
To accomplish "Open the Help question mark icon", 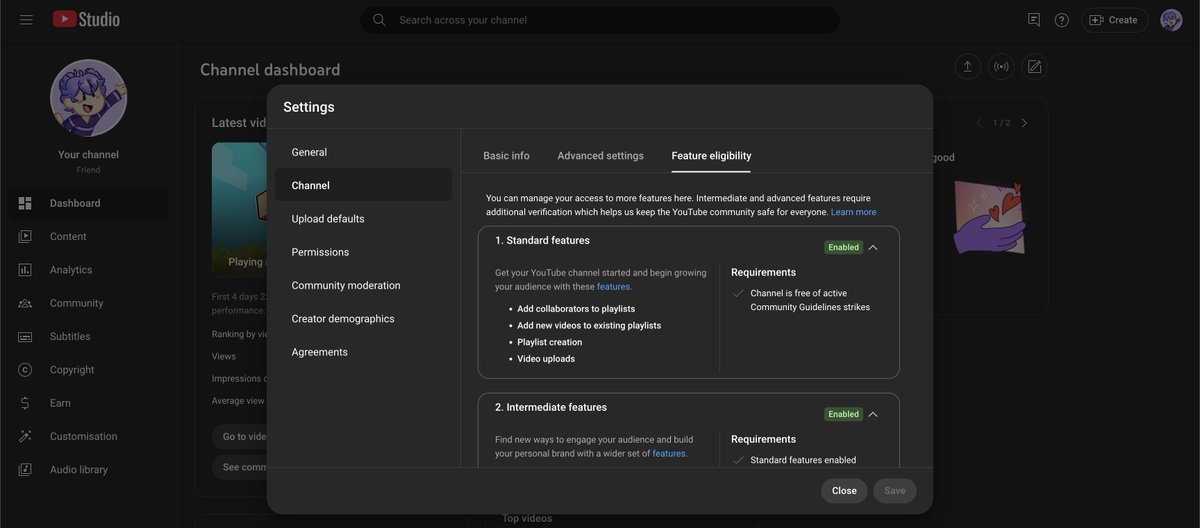I will (1062, 20).
